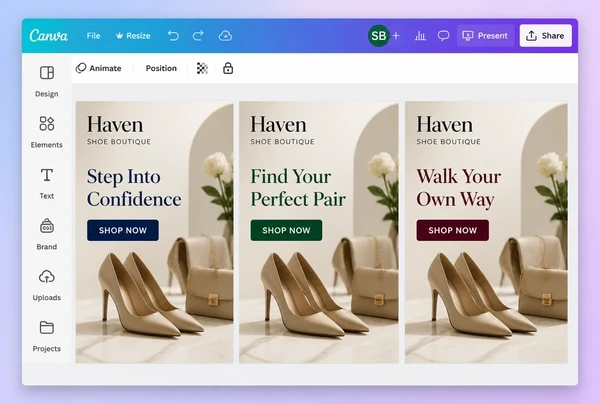Open the SB user avatar
Image resolution: width=600 pixels, height=404 pixels.
(x=378, y=36)
